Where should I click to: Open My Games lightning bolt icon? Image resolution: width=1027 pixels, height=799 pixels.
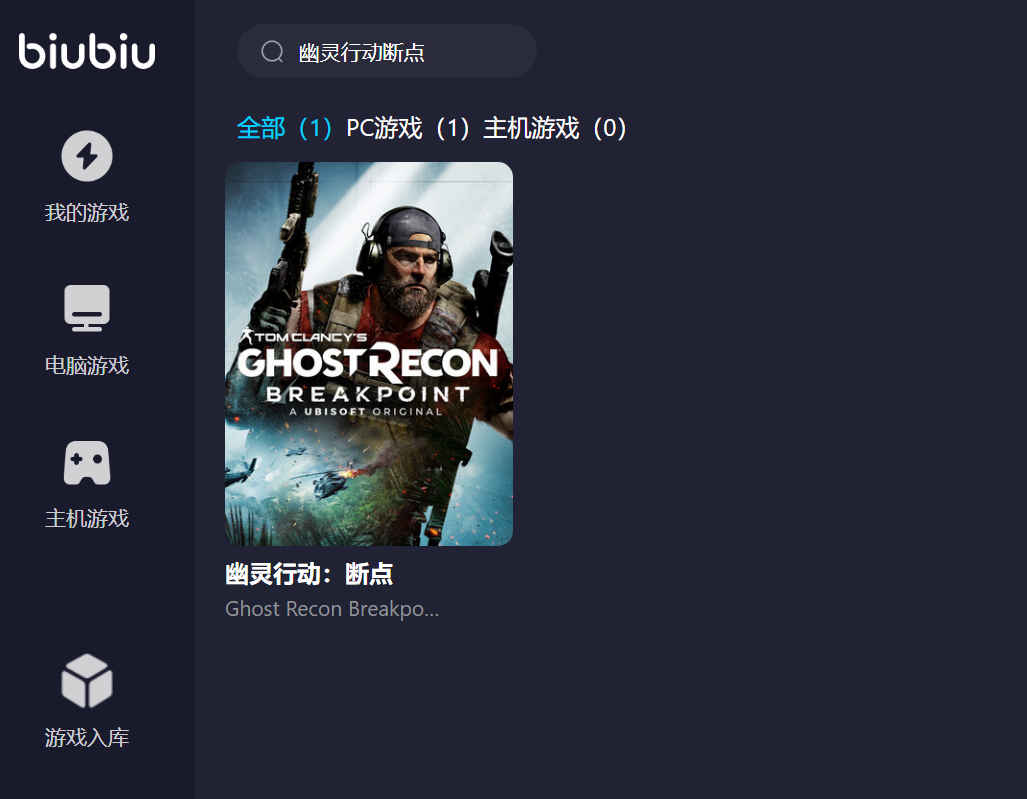[87, 156]
